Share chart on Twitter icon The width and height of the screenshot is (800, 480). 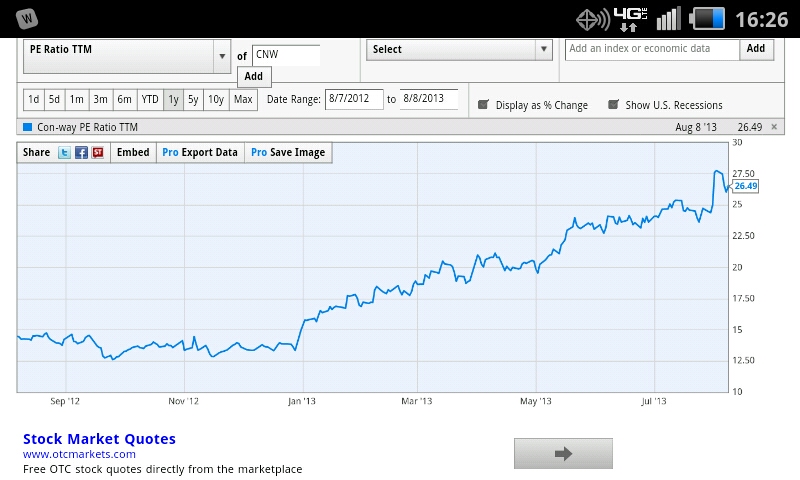coord(64,153)
